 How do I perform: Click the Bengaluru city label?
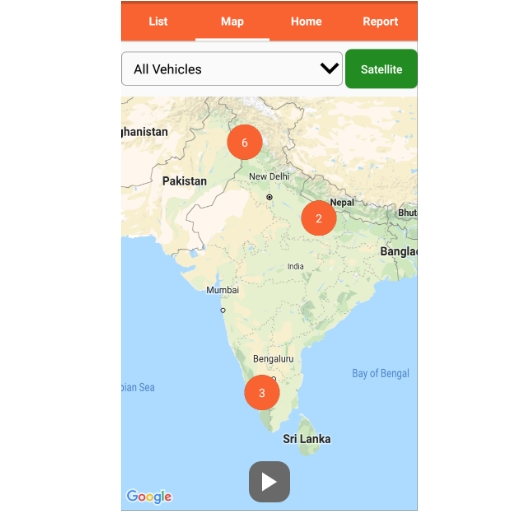[273, 359]
